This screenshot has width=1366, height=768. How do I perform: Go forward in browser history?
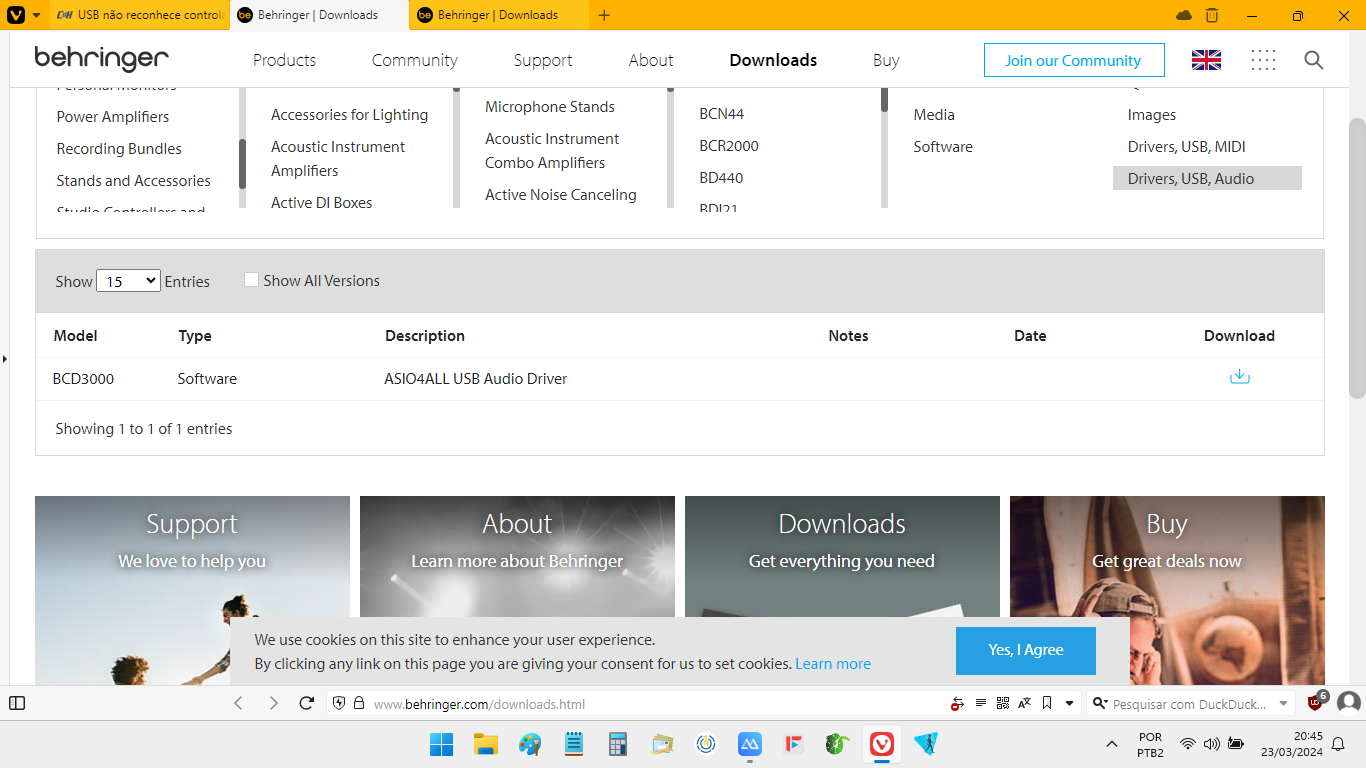[273, 703]
